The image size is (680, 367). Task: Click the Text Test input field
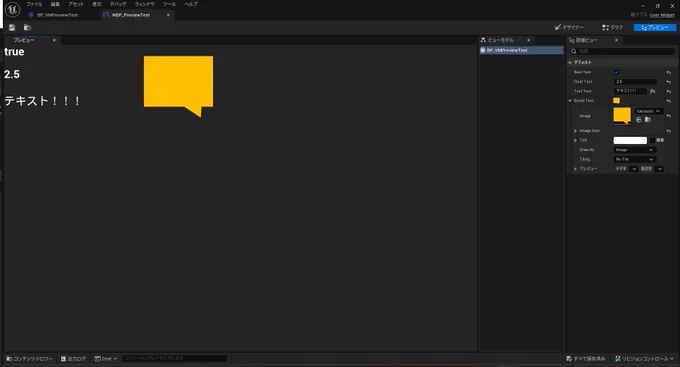pos(630,92)
